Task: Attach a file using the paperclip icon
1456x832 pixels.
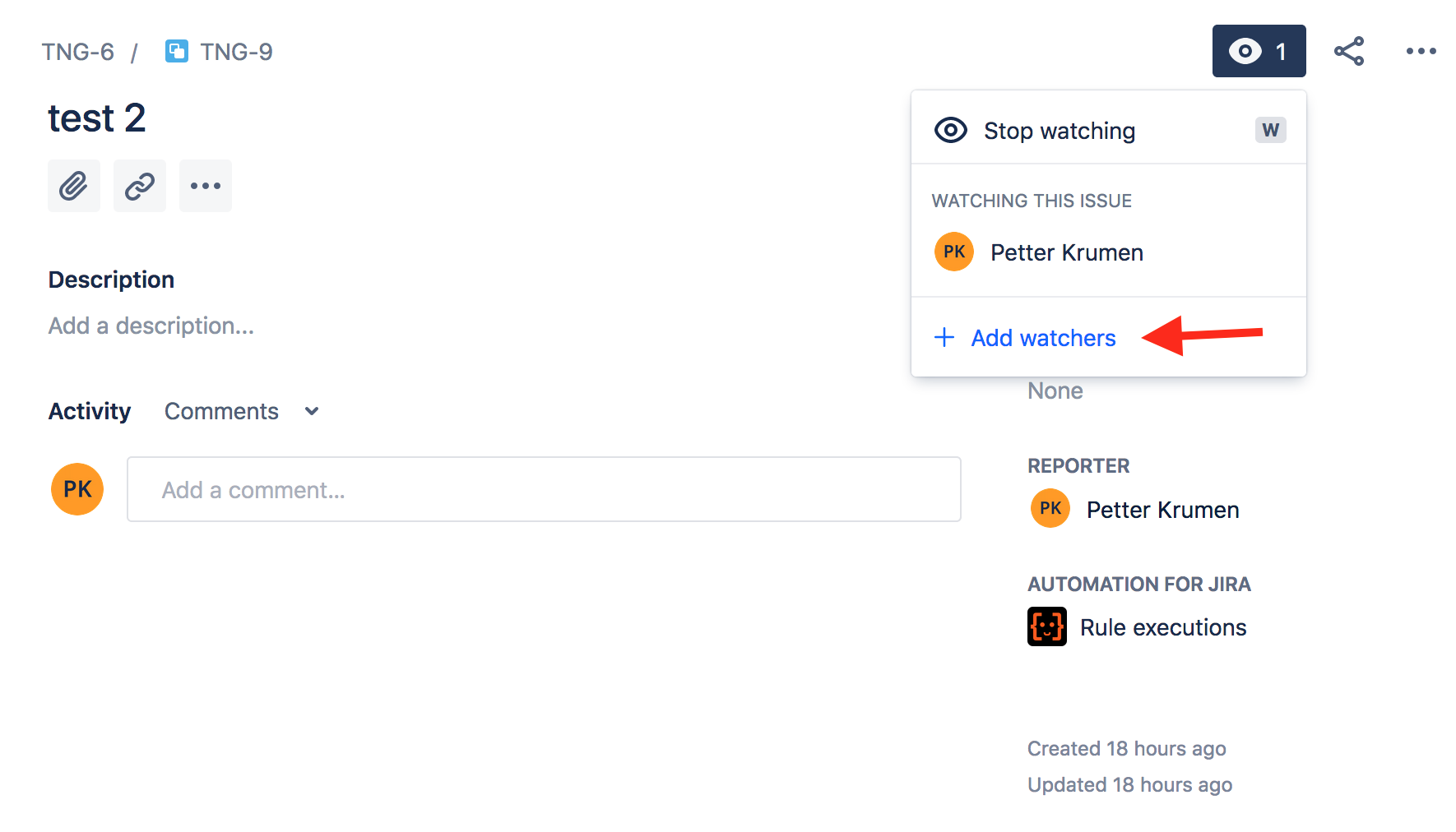Action: click(x=73, y=186)
